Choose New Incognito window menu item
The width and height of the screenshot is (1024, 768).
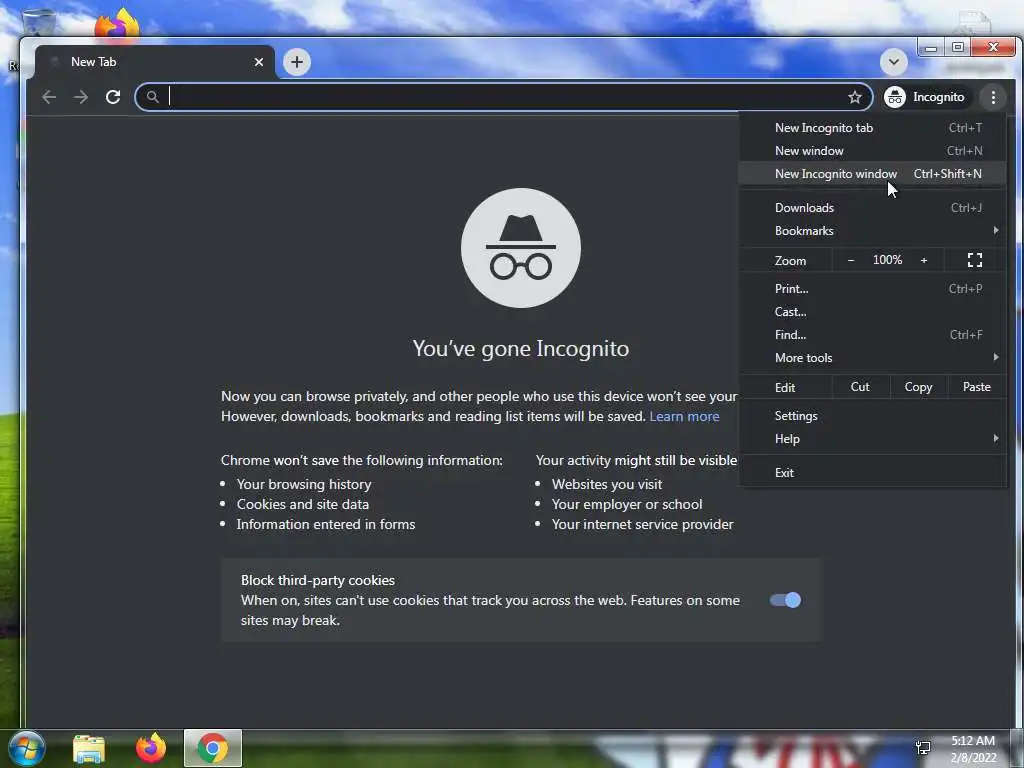(872, 174)
